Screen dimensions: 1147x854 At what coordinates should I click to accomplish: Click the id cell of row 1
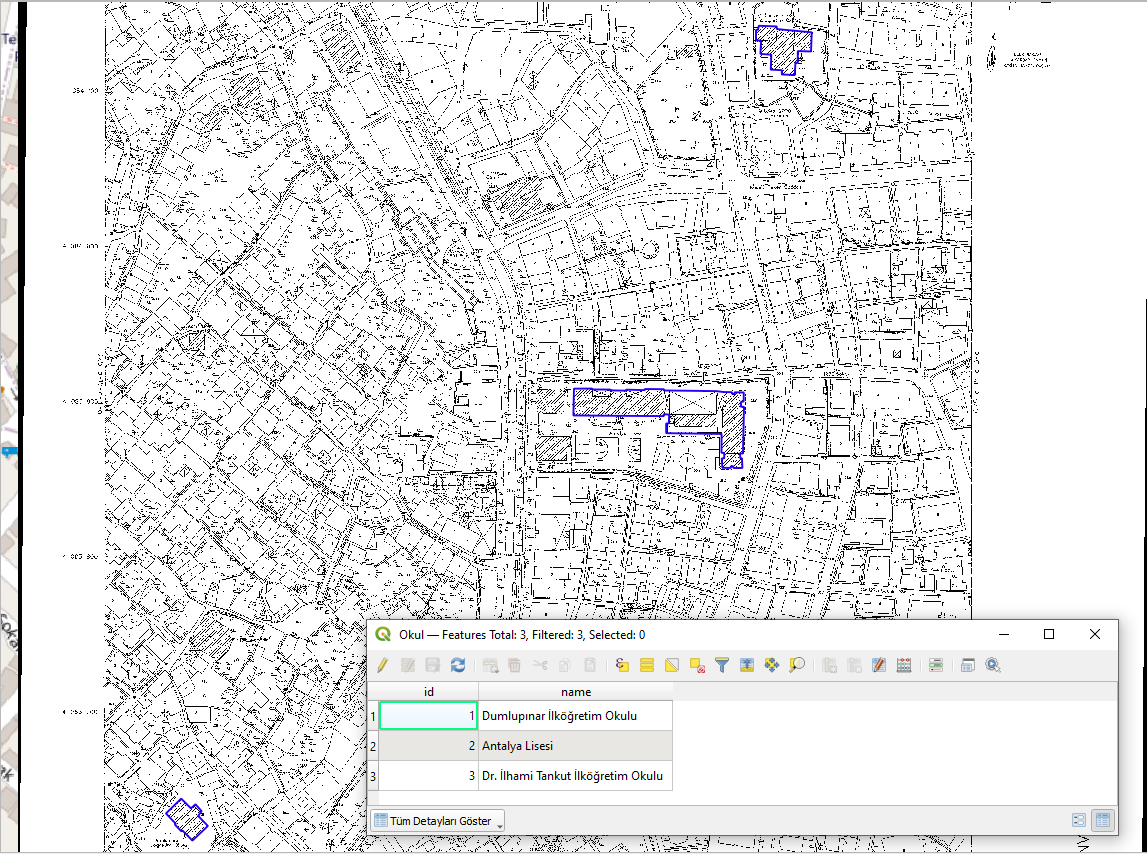point(429,716)
